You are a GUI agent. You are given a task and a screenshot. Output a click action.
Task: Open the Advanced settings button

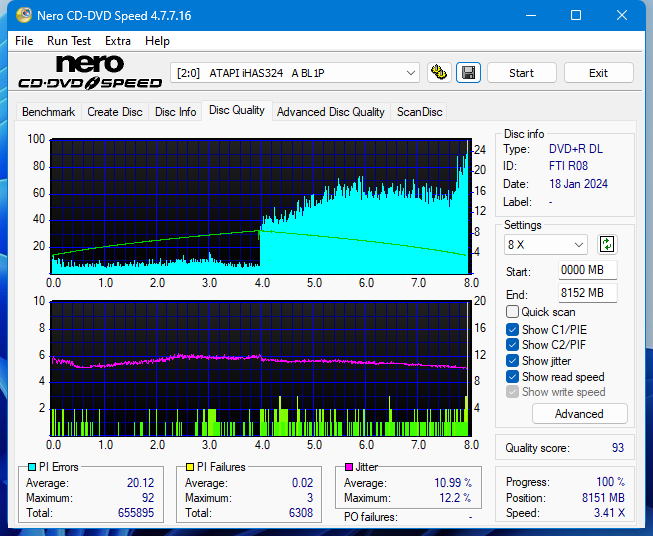click(x=579, y=414)
